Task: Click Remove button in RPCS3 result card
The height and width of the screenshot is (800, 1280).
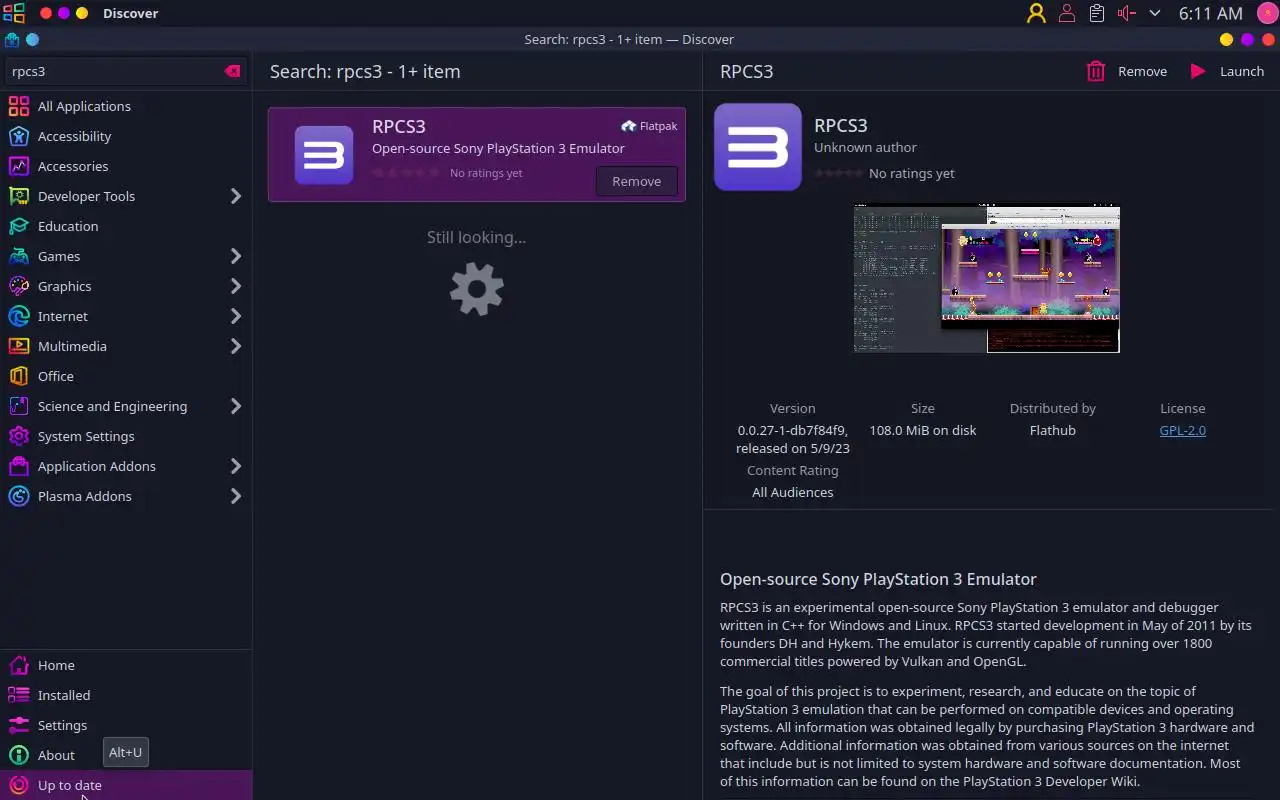Action: [x=637, y=181]
